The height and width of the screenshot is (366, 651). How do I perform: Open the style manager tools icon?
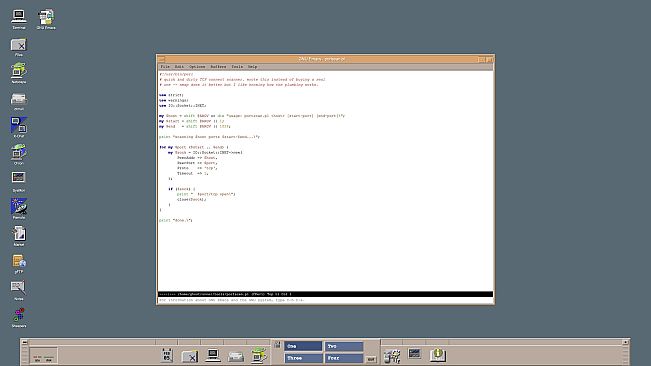point(392,356)
